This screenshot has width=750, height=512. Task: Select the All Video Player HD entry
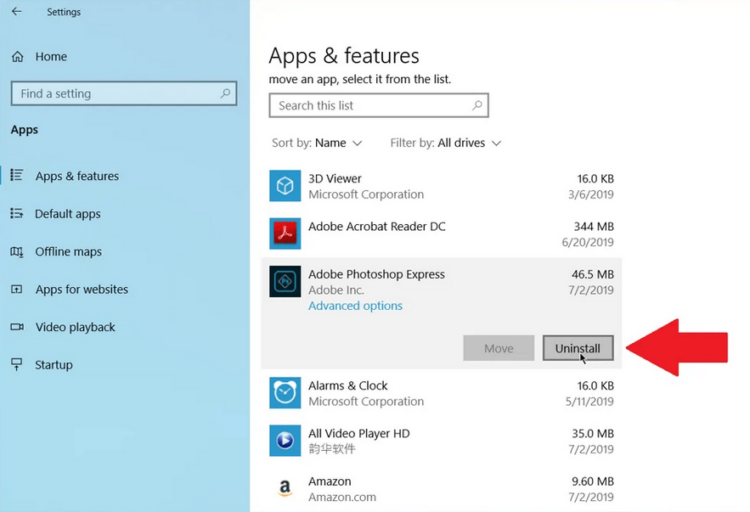pos(441,441)
